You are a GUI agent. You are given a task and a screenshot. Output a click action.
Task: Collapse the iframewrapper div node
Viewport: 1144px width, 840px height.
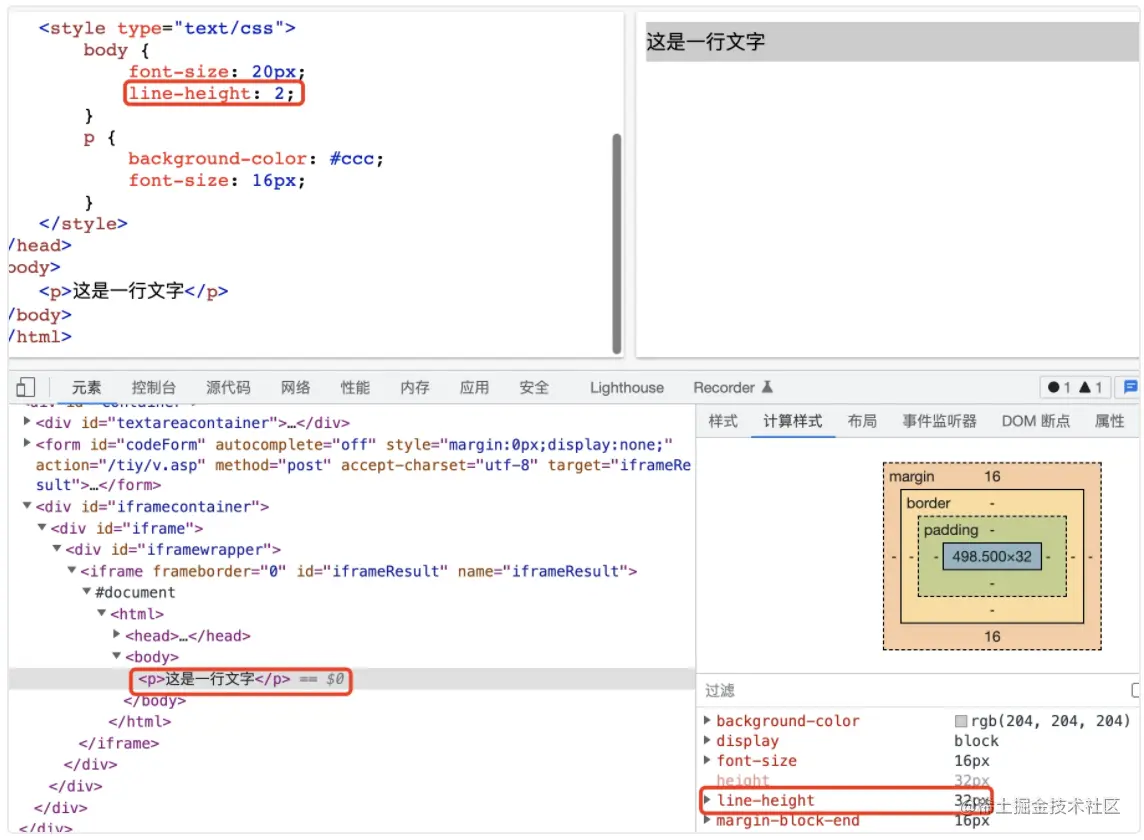pyautogui.click(x=56, y=548)
